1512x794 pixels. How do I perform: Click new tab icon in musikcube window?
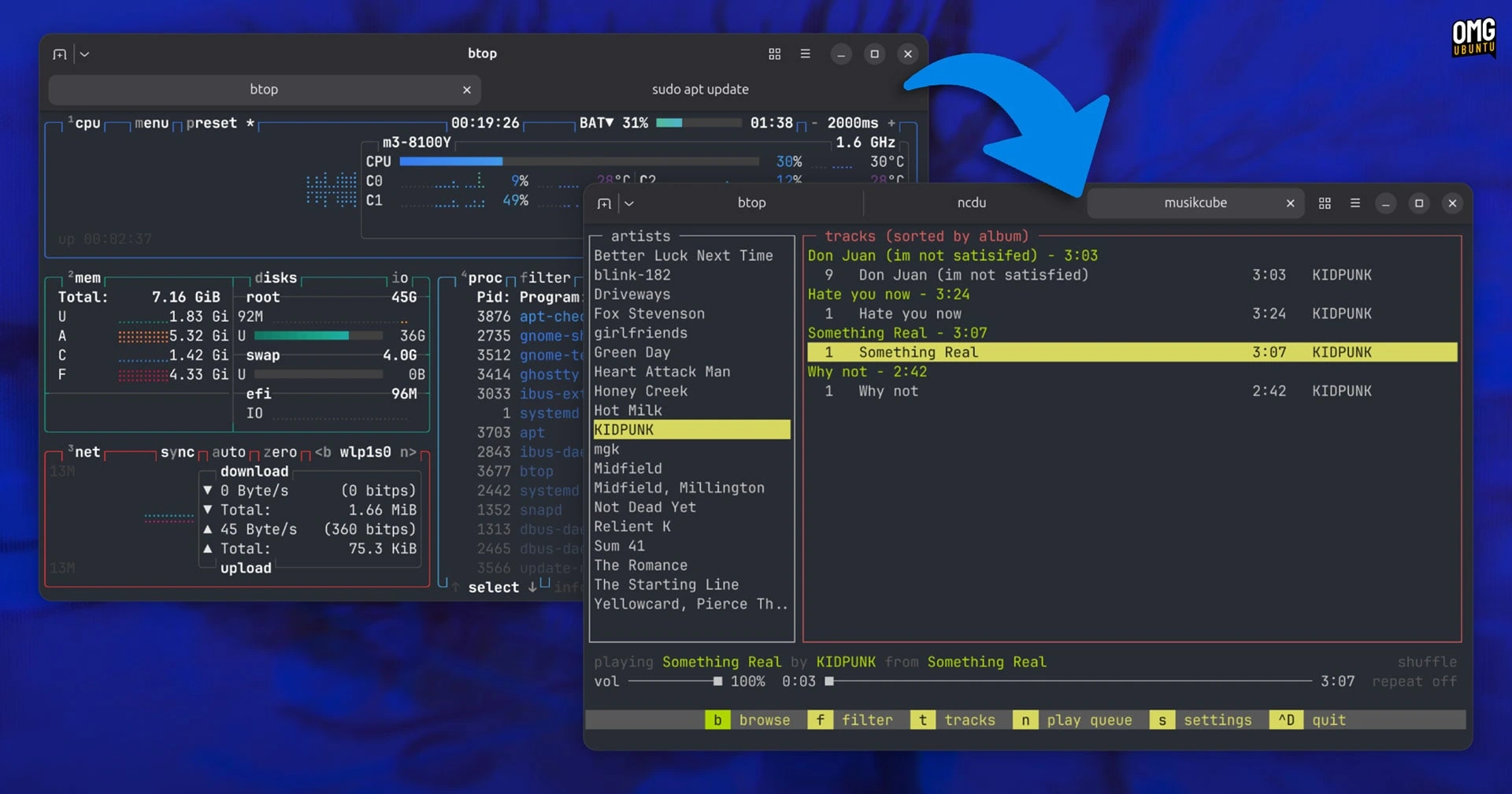tap(604, 203)
